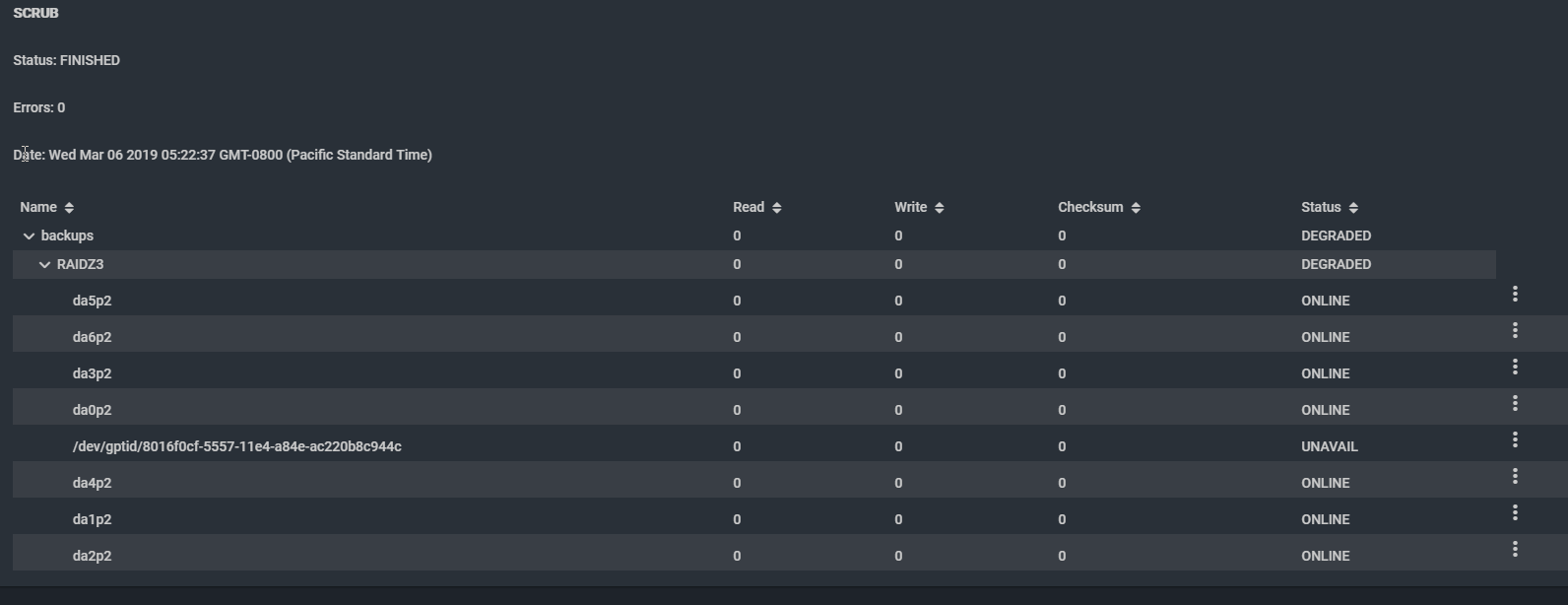Select the /dev/gptid unavailable disk row

(x=236, y=446)
